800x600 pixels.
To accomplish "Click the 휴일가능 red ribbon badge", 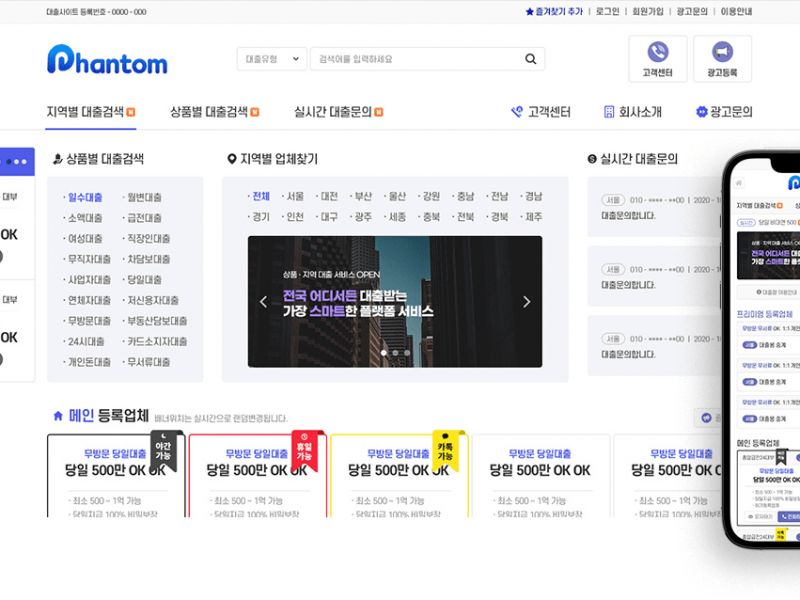I will 304,451.
